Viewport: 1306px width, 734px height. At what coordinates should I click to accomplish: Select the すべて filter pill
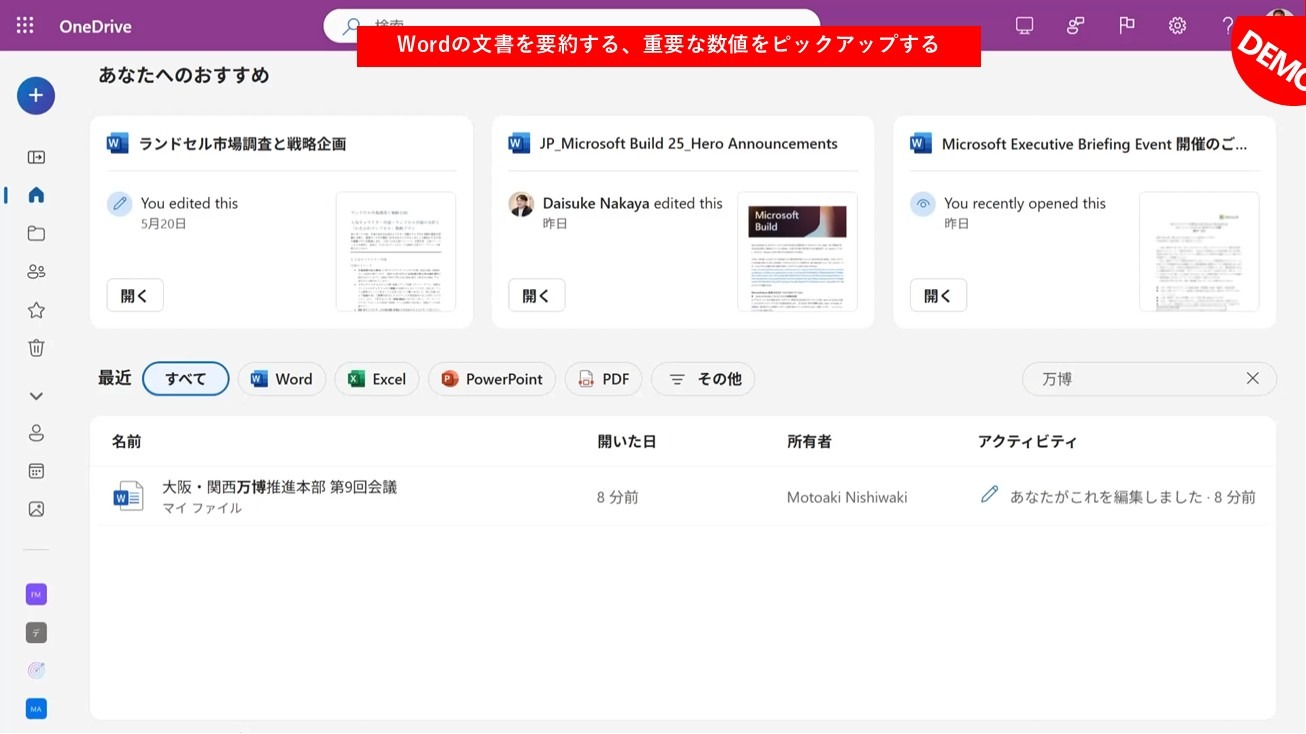[186, 379]
